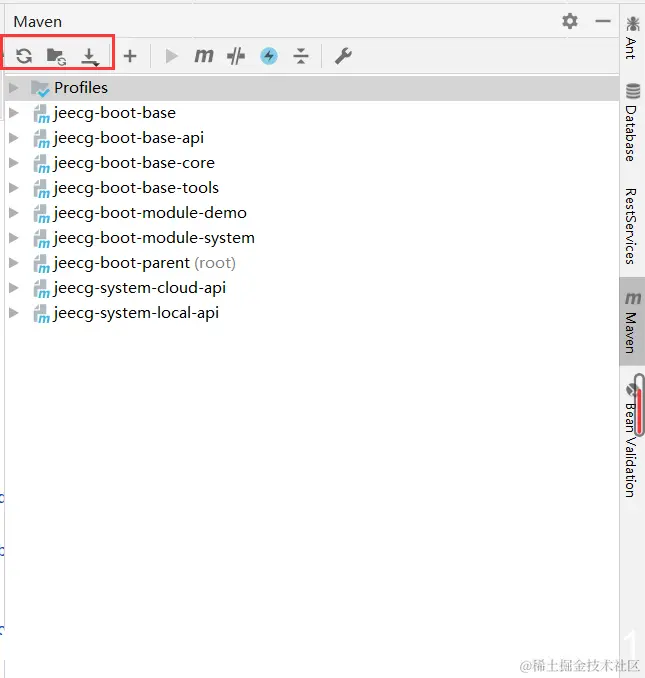This screenshot has height=678, width=645.
Task: Click Maven icon beside jeecg-boot-base
Action: [x=42, y=114]
